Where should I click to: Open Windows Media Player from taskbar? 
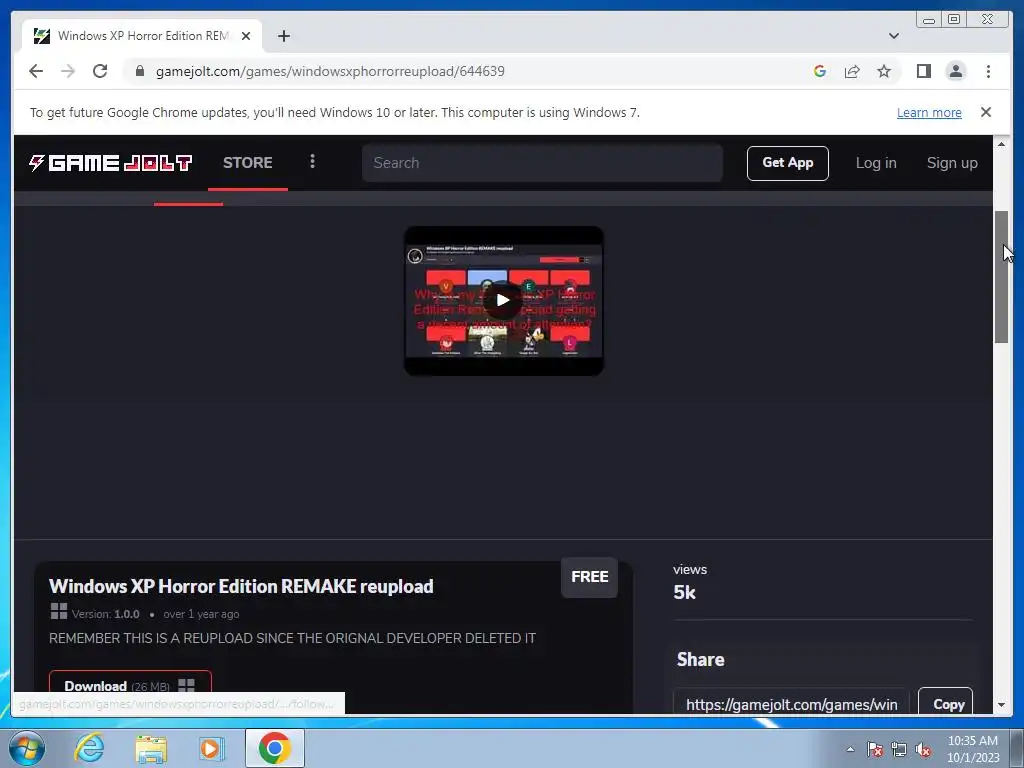click(x=211, y=748)
